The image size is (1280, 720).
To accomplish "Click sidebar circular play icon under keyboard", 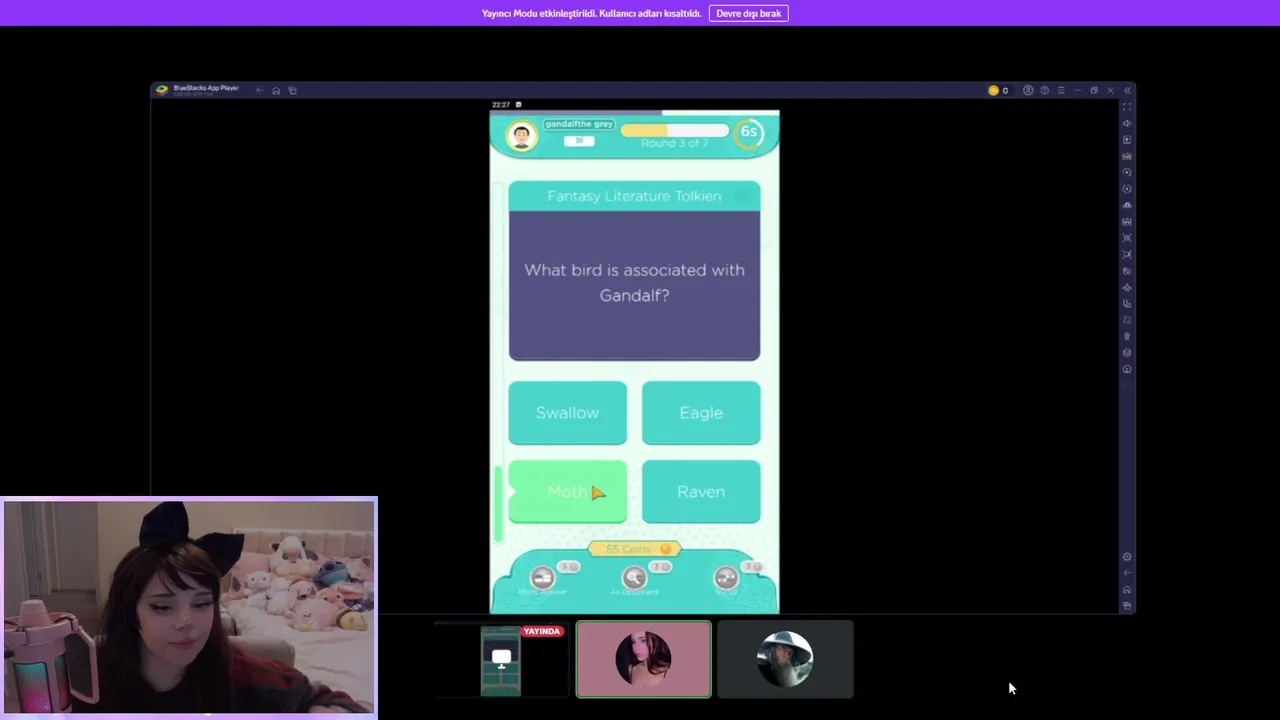I will coord(1127,172).
